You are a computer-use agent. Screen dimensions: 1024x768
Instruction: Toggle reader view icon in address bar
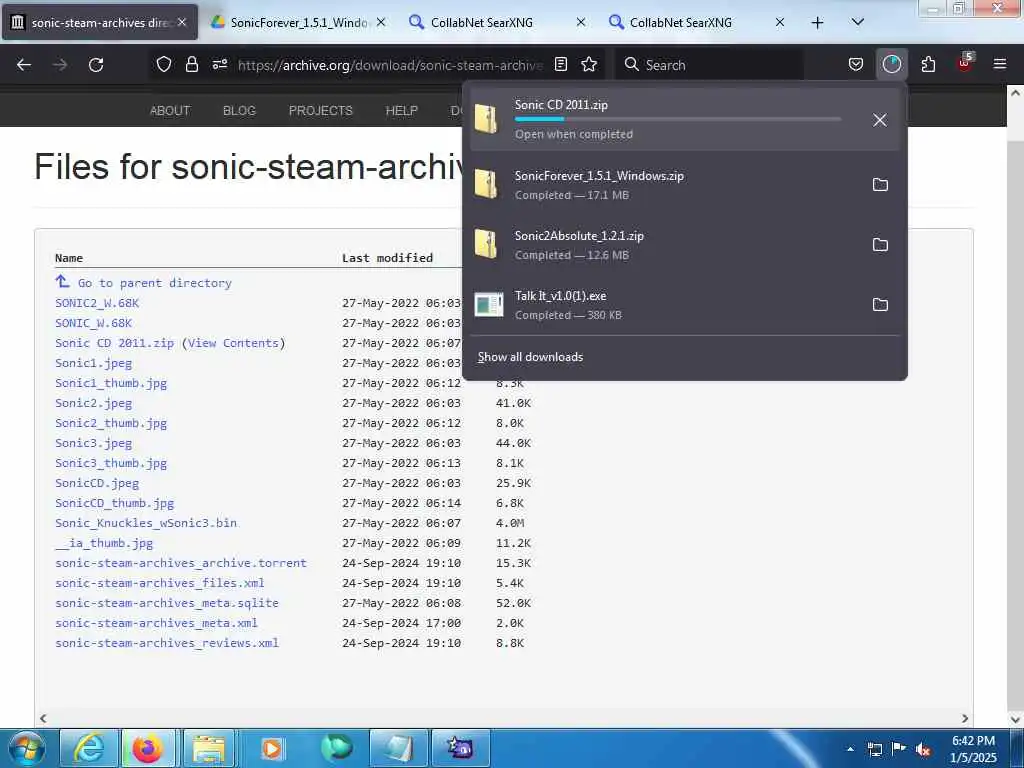coord(560,64)
